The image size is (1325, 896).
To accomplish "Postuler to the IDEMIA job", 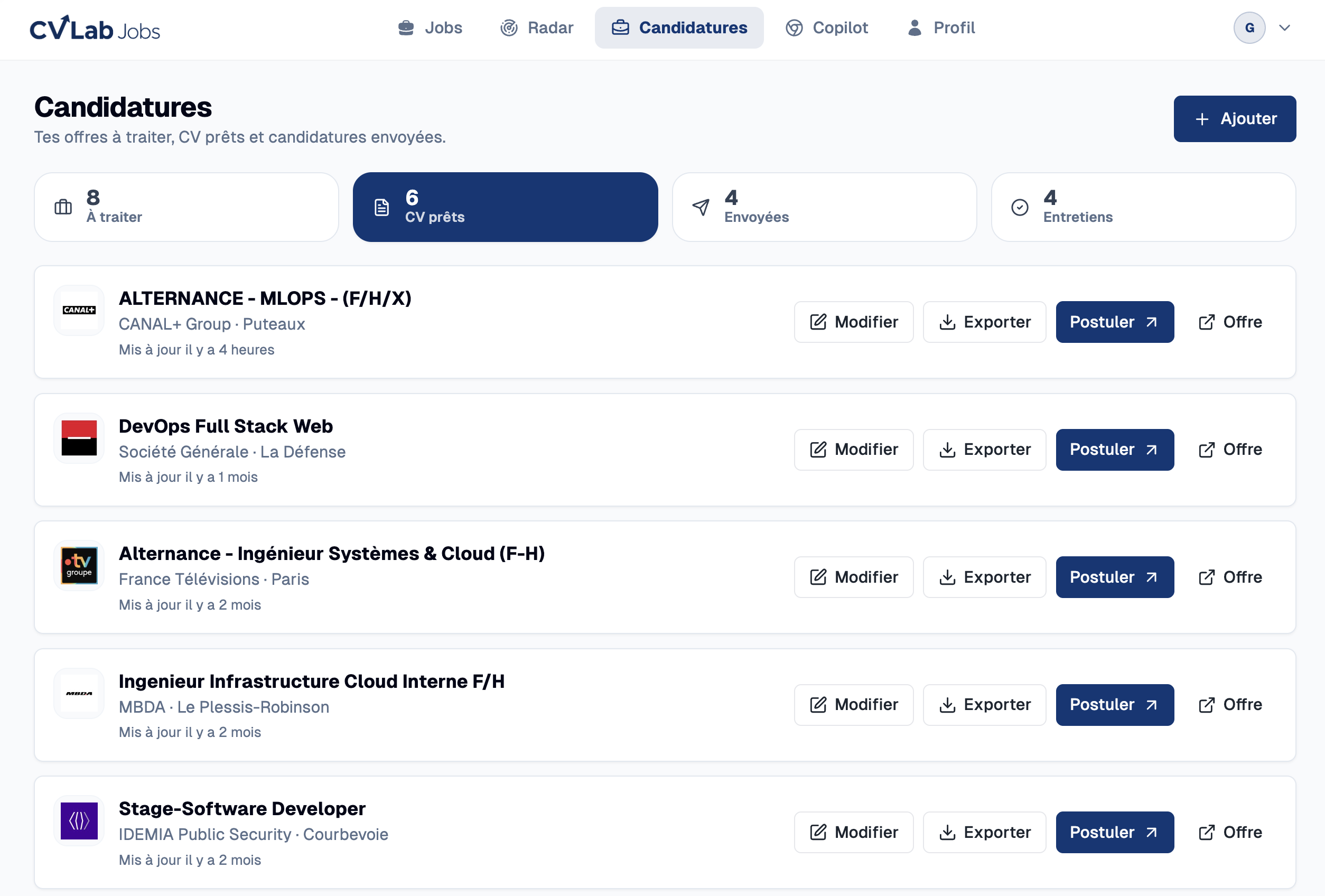I will coord(1115,832).
